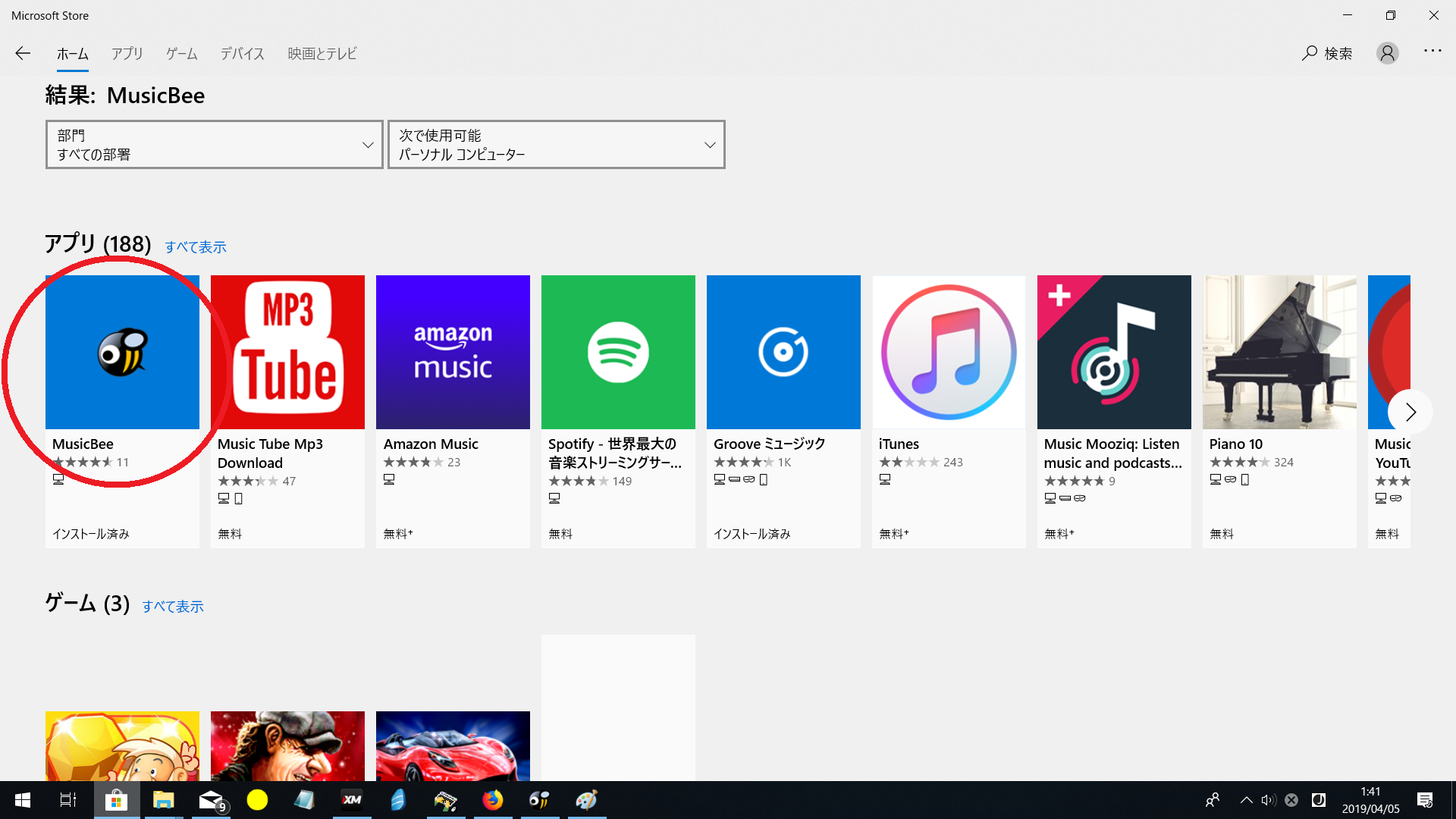Click the Groove ミュージック title text
Screen dimensions: 1456x819
769,444
